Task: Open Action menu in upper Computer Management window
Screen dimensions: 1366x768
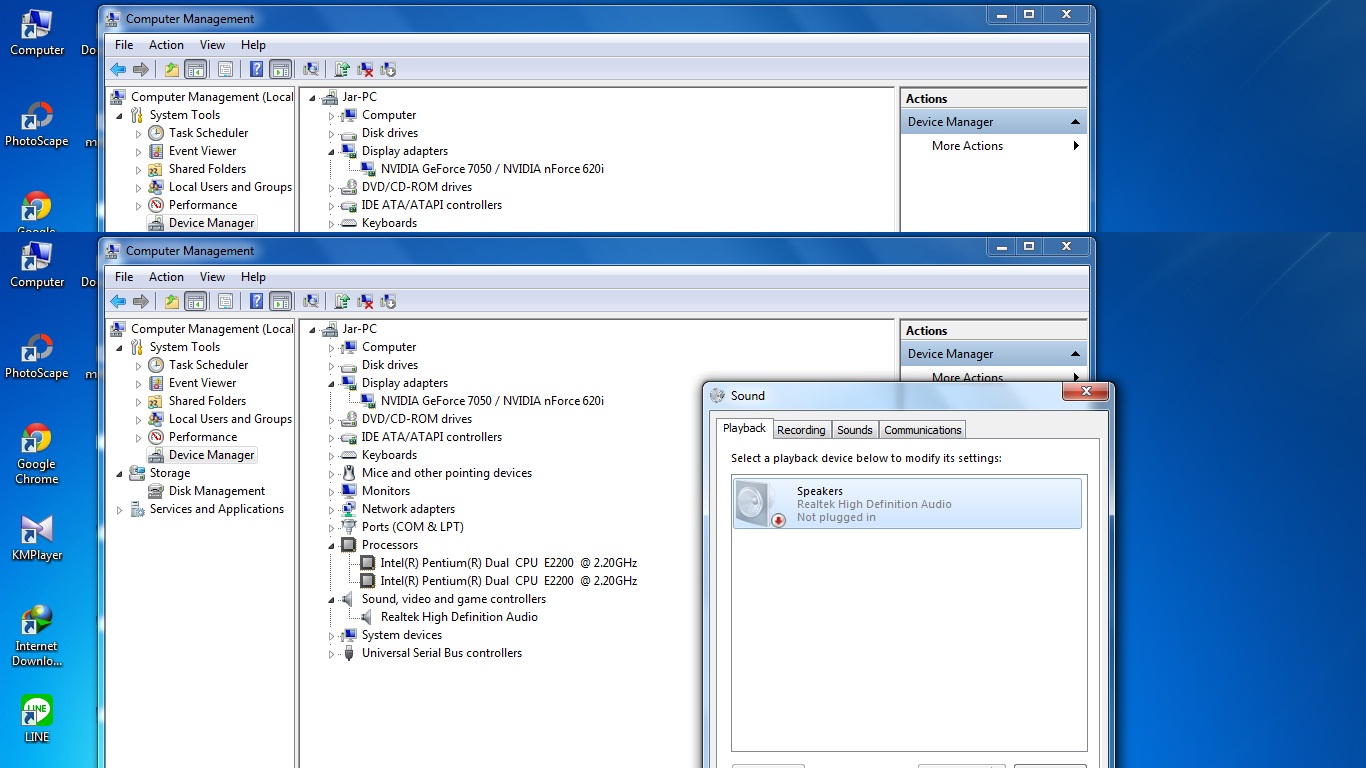Action: point(166,45)
